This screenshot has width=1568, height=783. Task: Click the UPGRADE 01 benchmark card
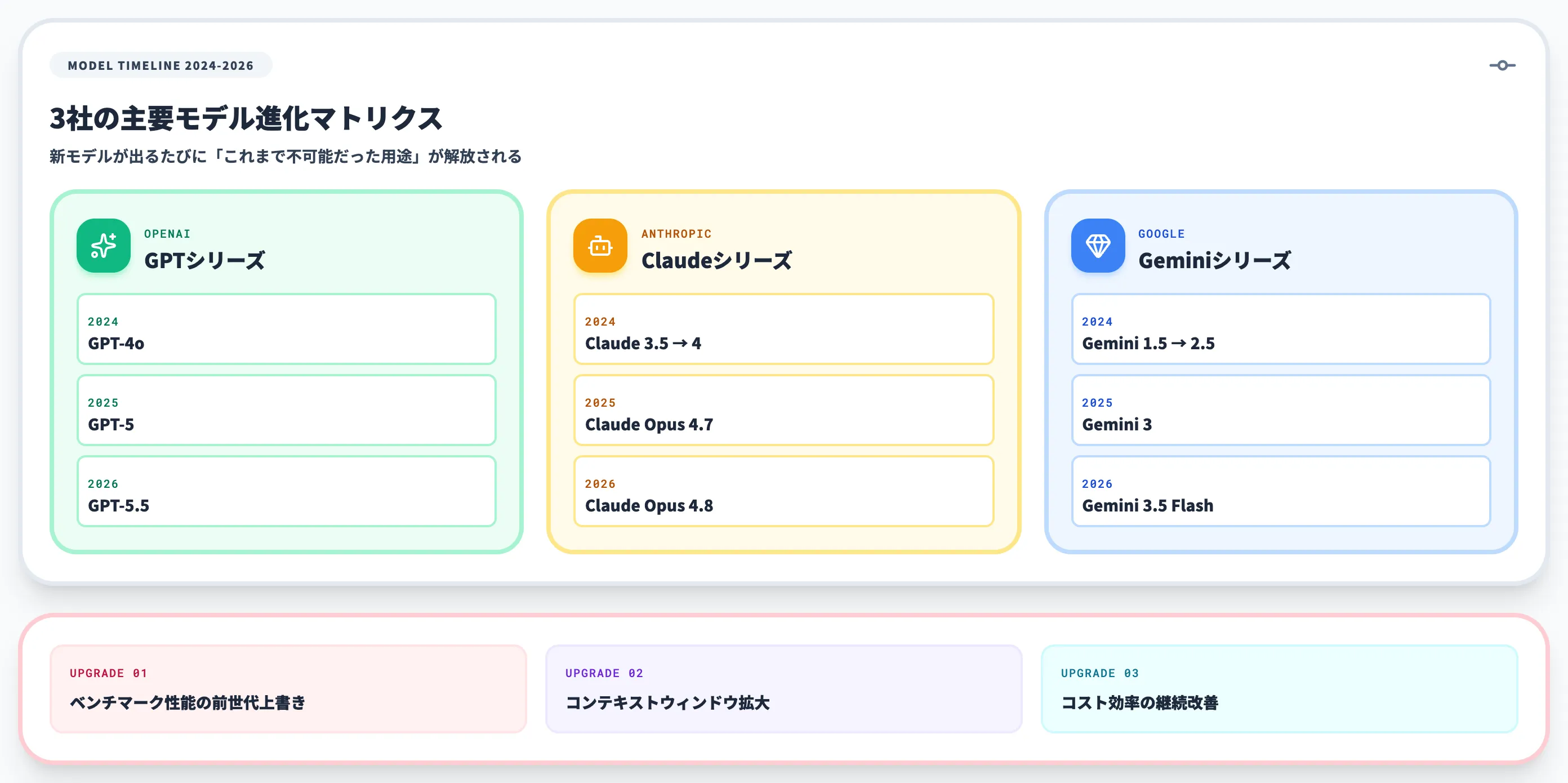click(x=288, y=688)
